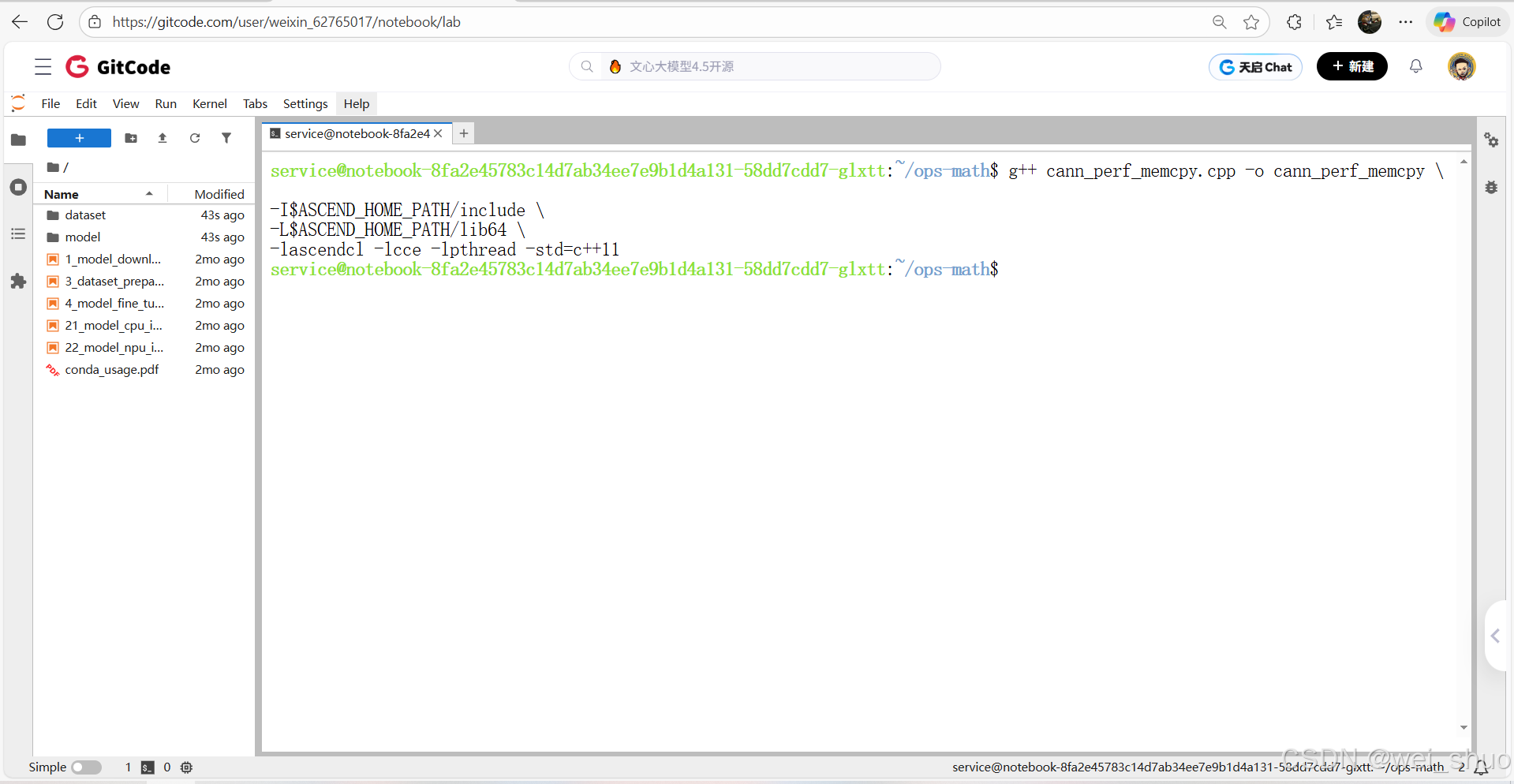
Task: Add a new tab with the plus button
Action: pyautogui.click(x=464, y=133)
